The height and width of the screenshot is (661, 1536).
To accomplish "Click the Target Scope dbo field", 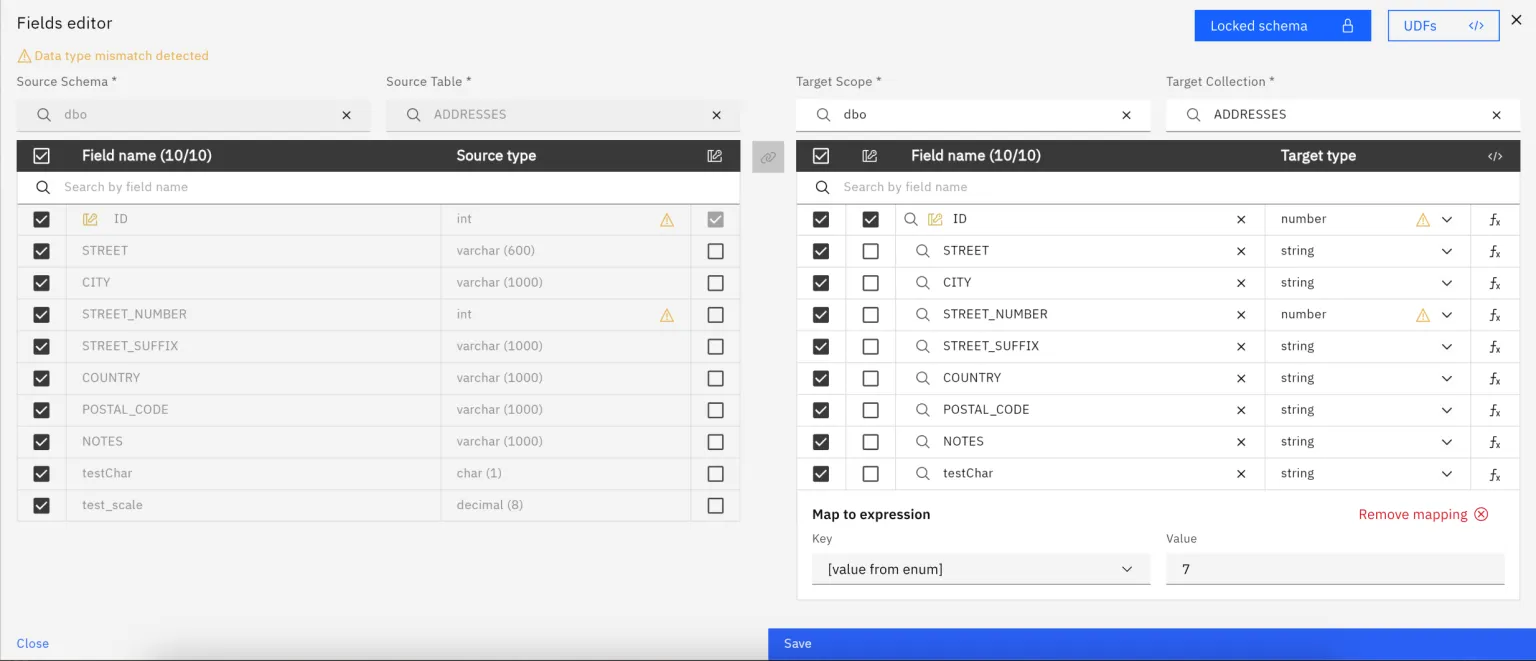I will tap(973, 115).
